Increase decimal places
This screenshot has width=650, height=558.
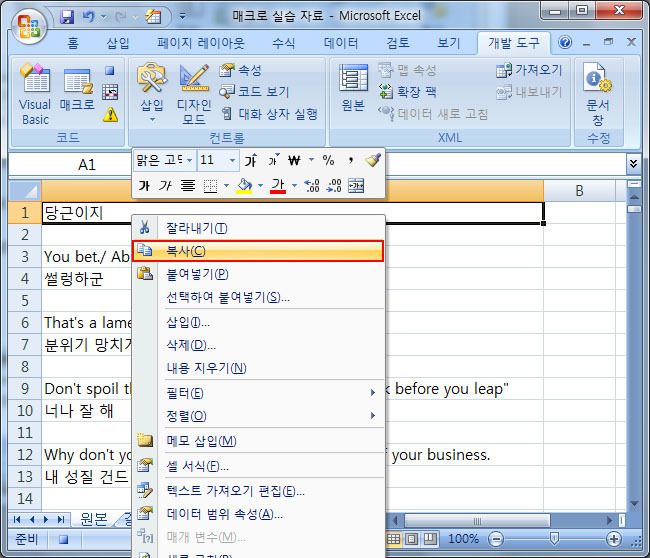point(312,186)
